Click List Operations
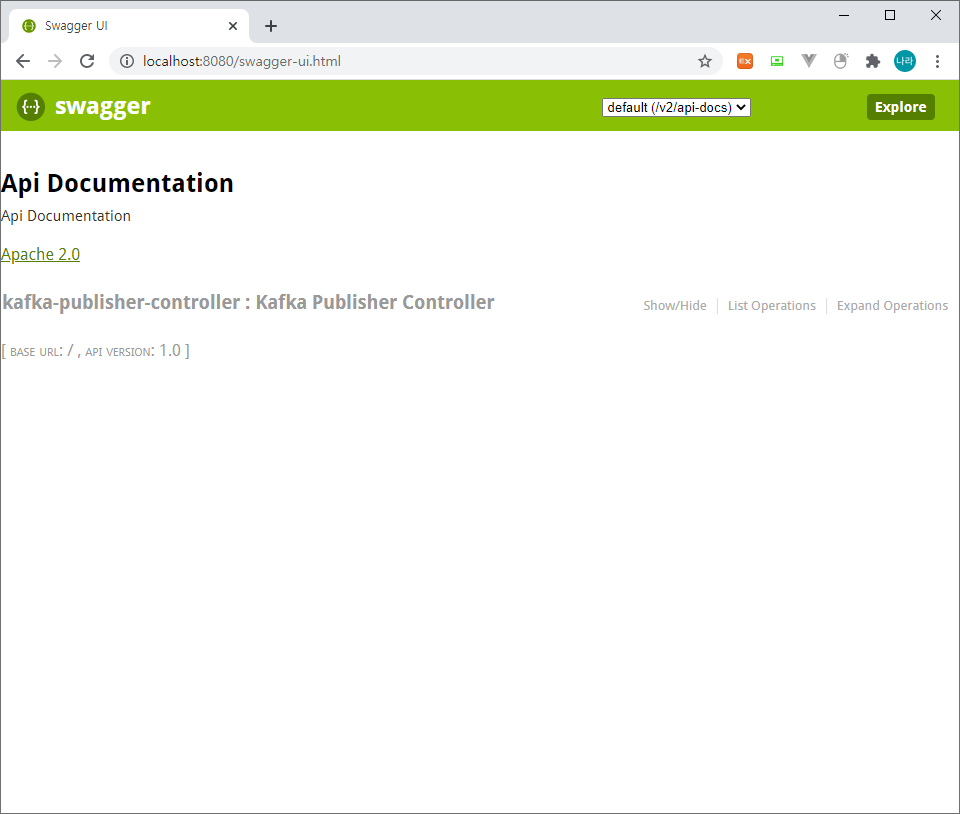960x814 pixels. tap(771, 305)
